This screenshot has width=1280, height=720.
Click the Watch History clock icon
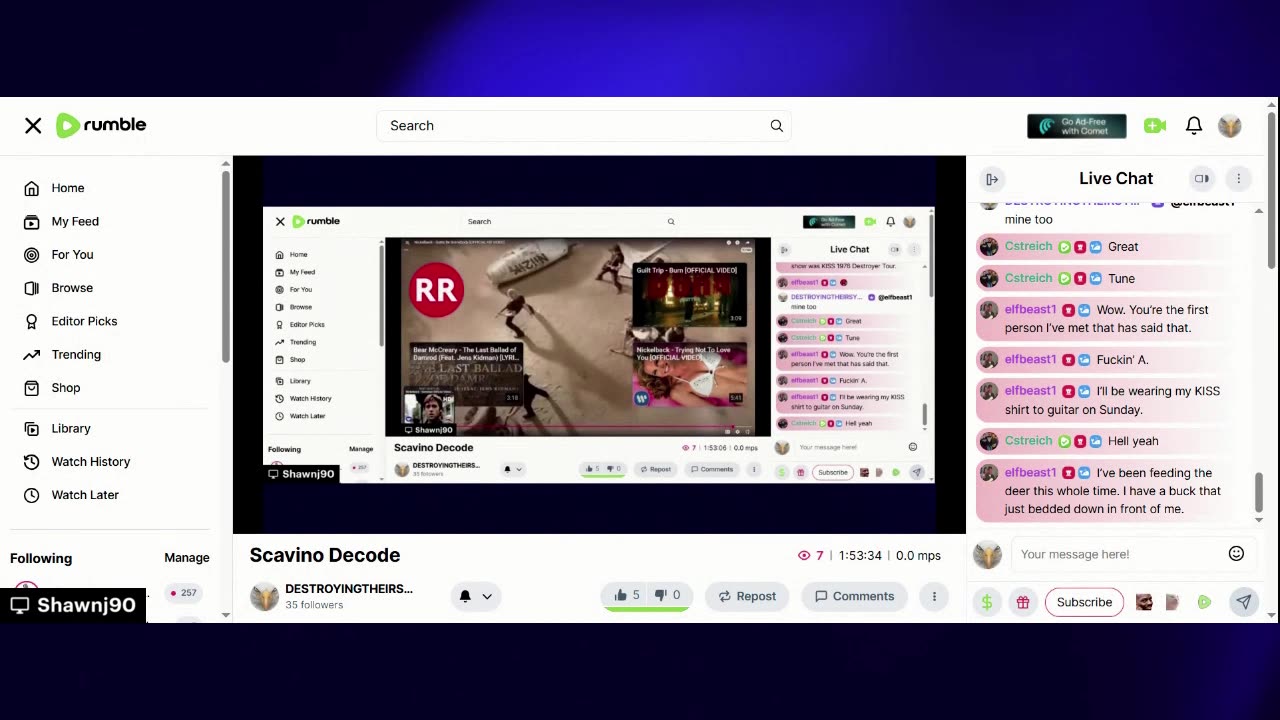pos(32,462)
